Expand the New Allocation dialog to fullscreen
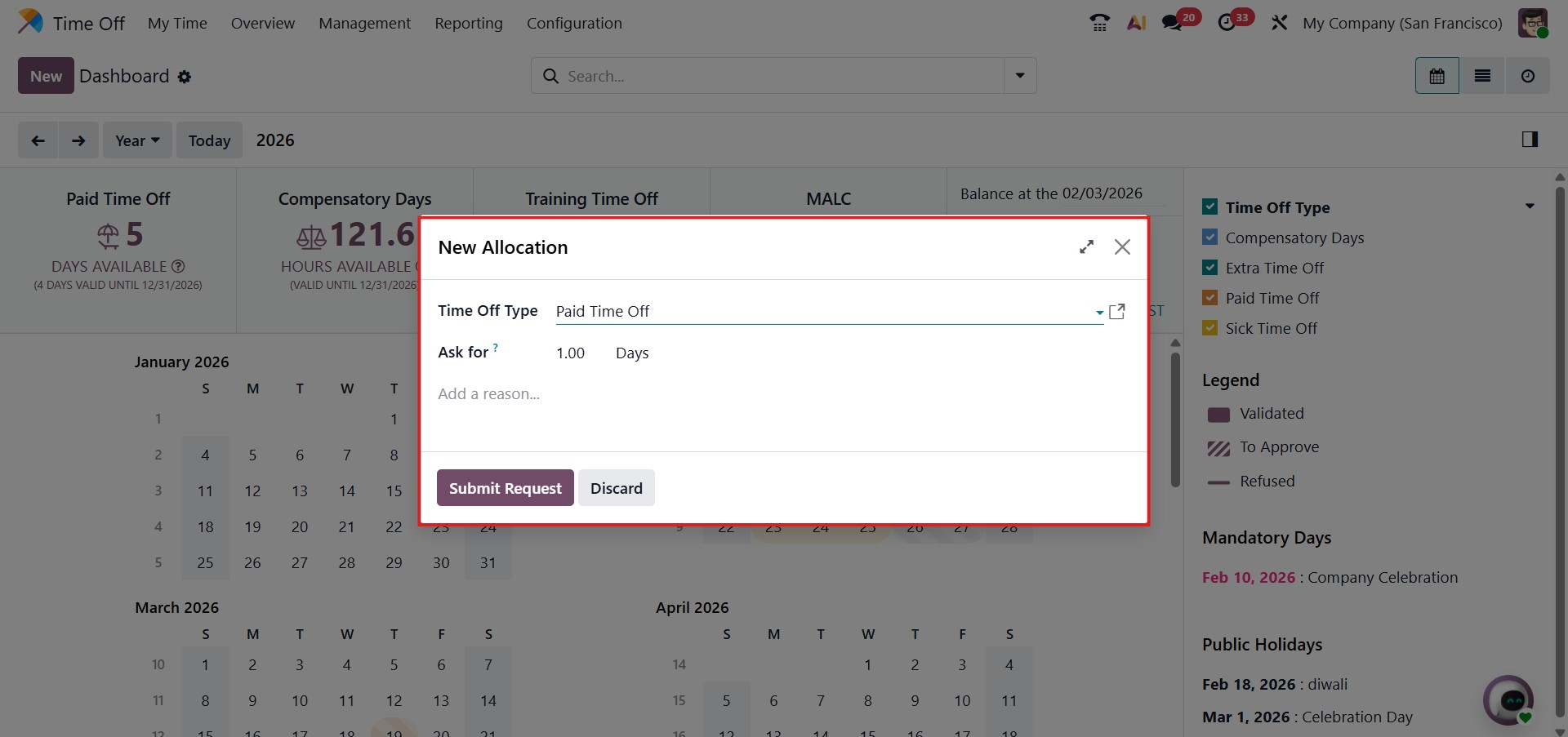Screen dimensions: 1568x737 click(x=1086, y=246)
